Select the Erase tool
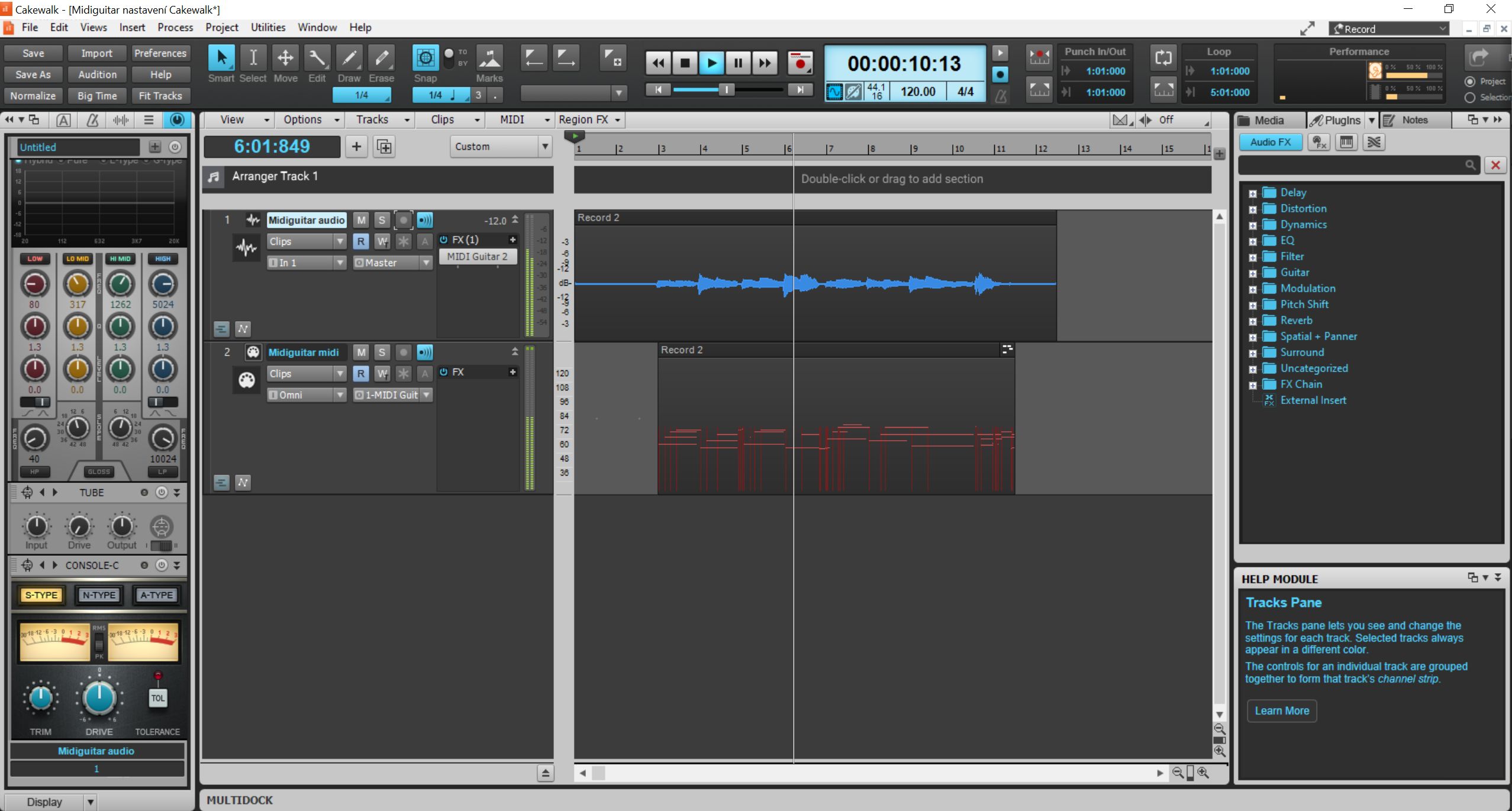This screenshot has width=1512, height=811. point(381,59)
